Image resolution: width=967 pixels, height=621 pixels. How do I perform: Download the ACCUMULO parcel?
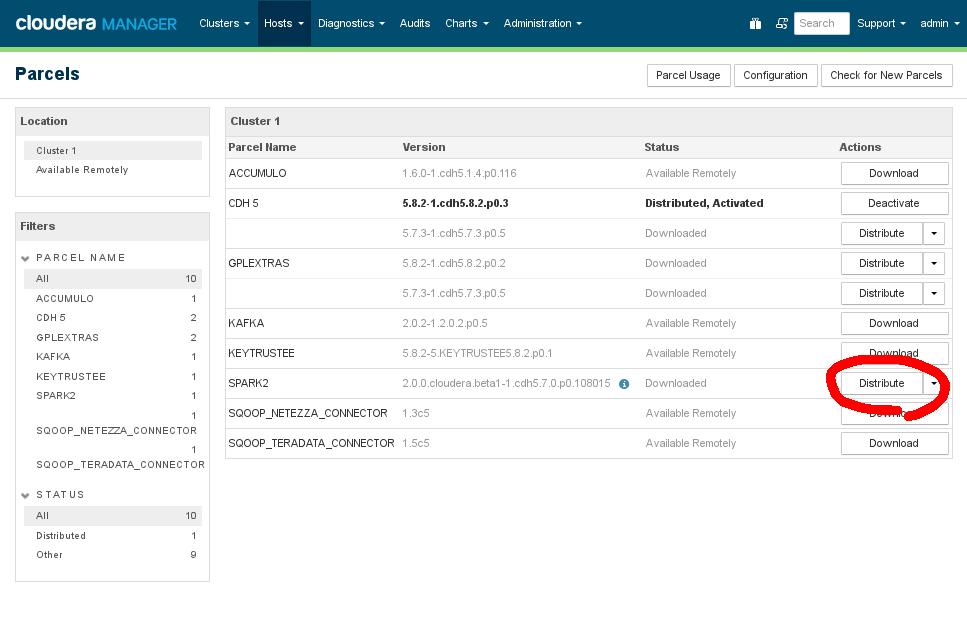pos(894,173)
